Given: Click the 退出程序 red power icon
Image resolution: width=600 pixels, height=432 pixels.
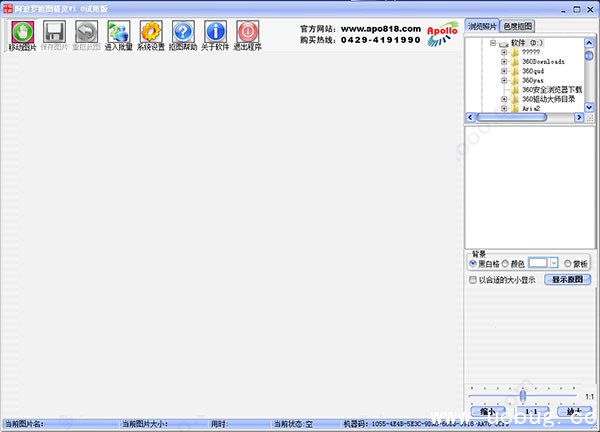Looking at the screenshot, I should pyautogui.click(x=246, y=32).
